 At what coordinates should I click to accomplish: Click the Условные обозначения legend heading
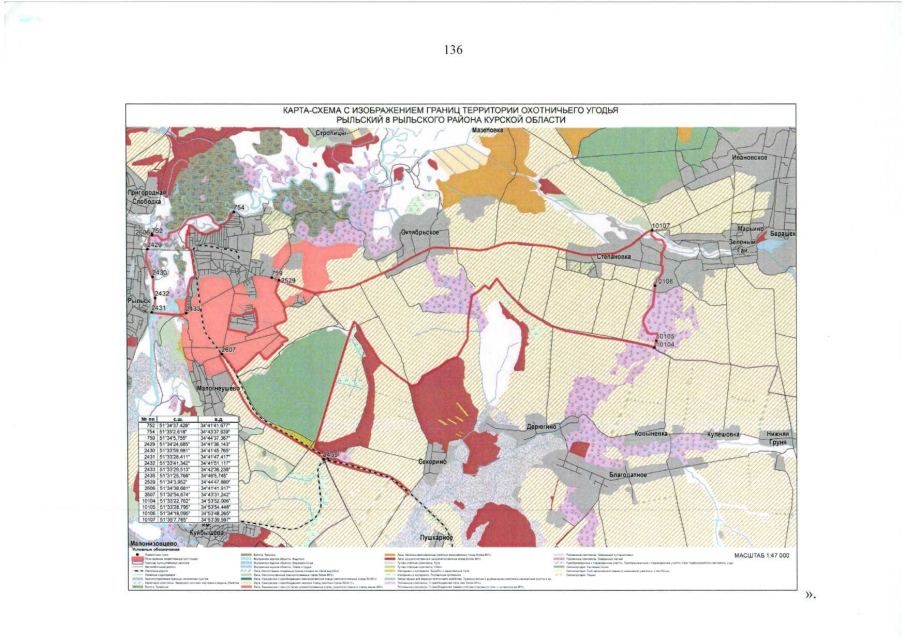[x=159, y=550]
